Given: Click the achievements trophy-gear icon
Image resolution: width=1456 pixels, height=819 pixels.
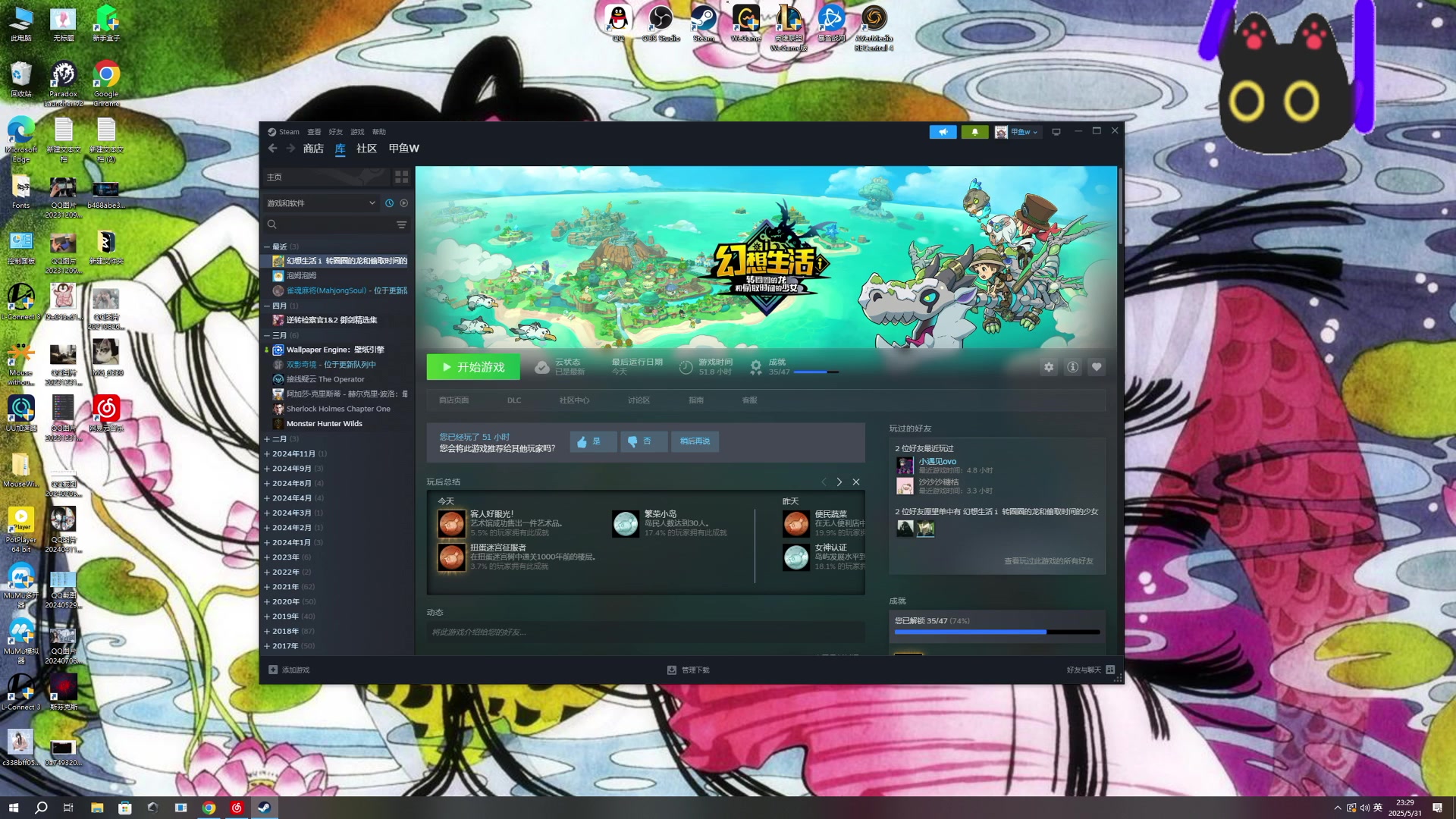Looking at the screenshot, I should (756, 367).
